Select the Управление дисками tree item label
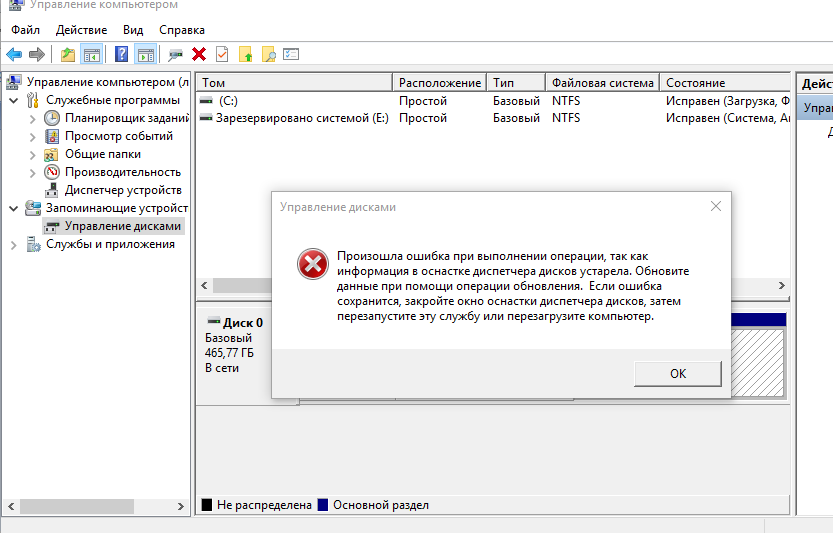Viewport: 833px width, 533px height. pyautogui.click(x=123, y=226)
